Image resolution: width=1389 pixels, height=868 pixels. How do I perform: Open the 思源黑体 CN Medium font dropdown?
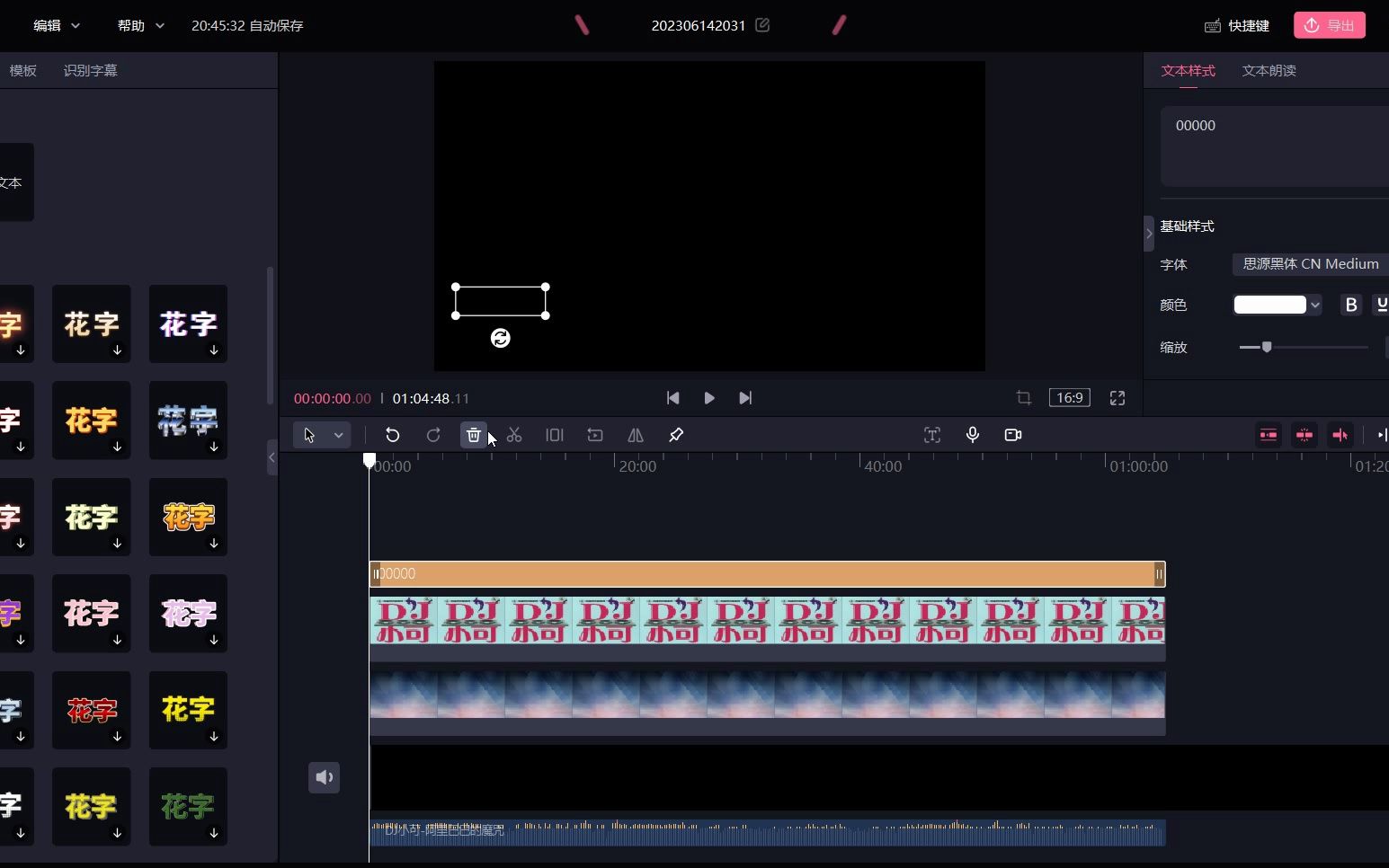pyautogui.click(x=1311, y=264)
